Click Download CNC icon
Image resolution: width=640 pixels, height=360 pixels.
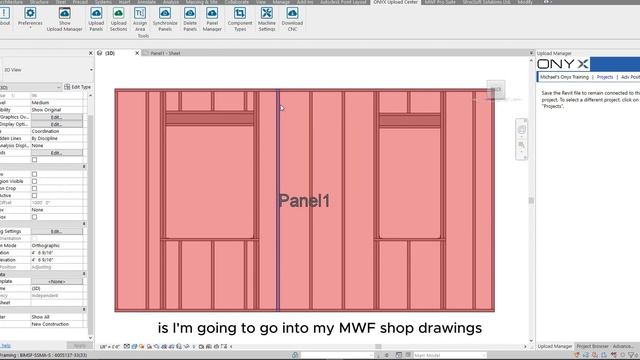click(292, 13)
